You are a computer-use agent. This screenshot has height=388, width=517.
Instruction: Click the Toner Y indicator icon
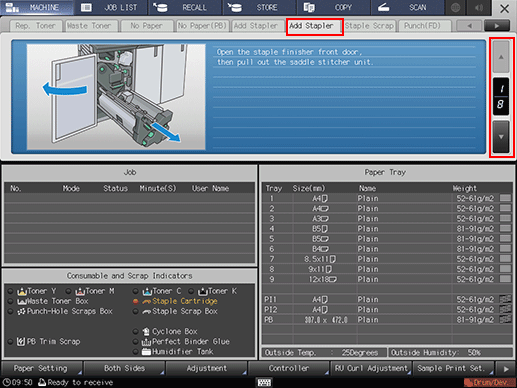pos(22,292)
